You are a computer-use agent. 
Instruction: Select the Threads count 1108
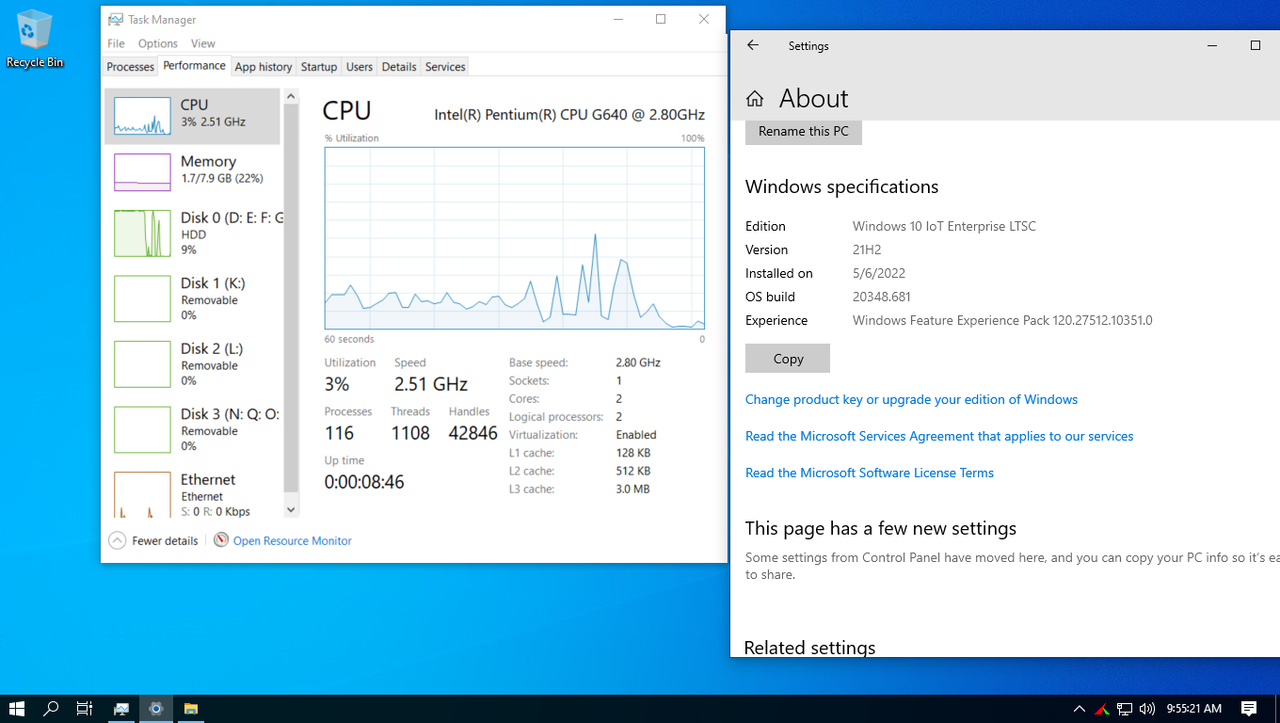tap(410, 433)
